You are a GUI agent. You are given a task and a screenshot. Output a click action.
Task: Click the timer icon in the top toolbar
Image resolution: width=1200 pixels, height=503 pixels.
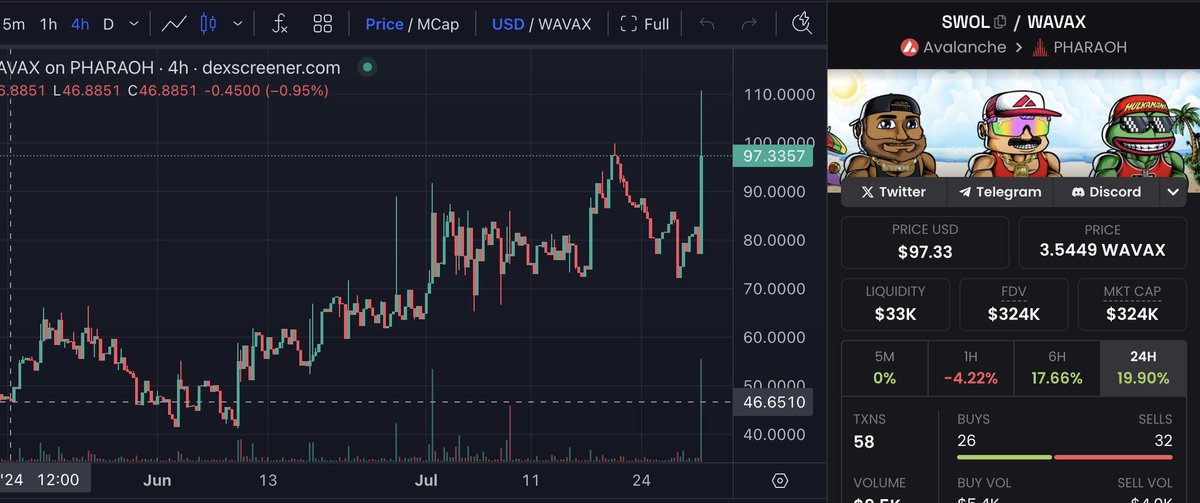tap(801, 23)
